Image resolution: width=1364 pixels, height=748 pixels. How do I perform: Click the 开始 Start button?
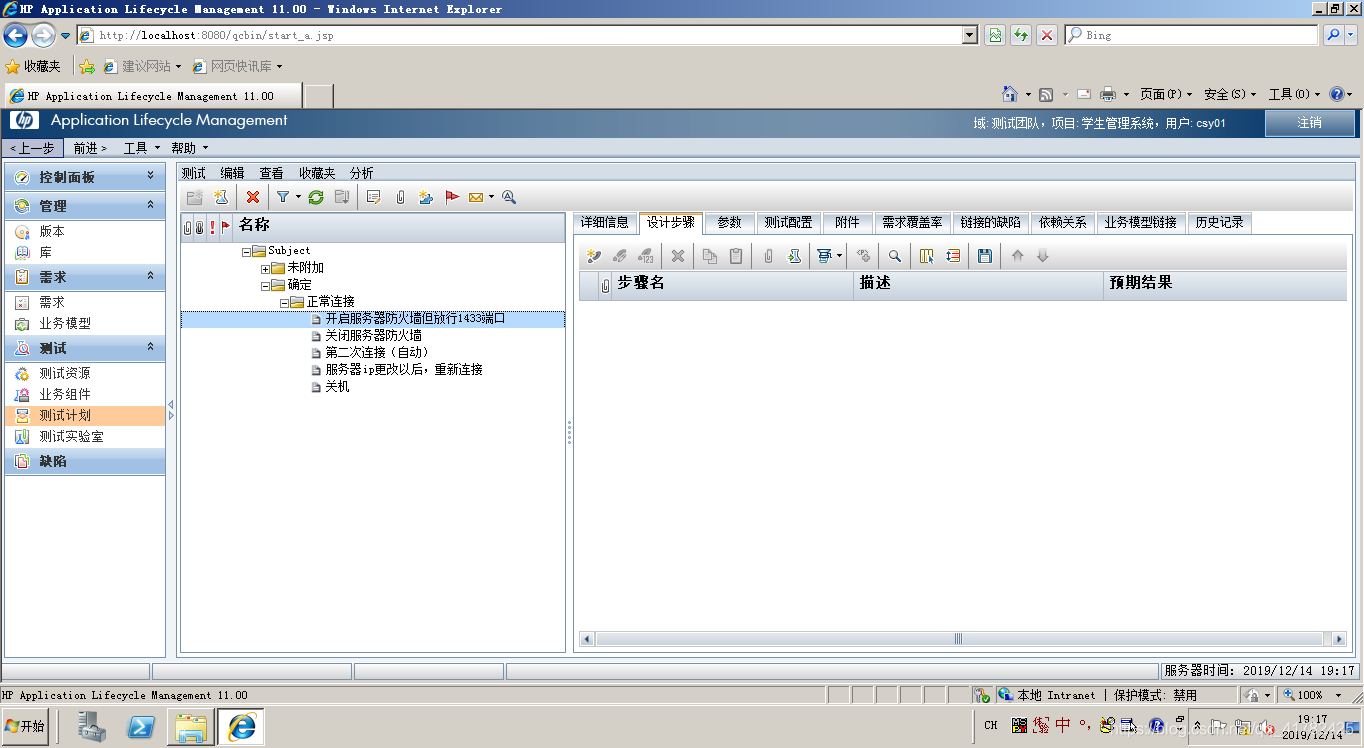26,727
